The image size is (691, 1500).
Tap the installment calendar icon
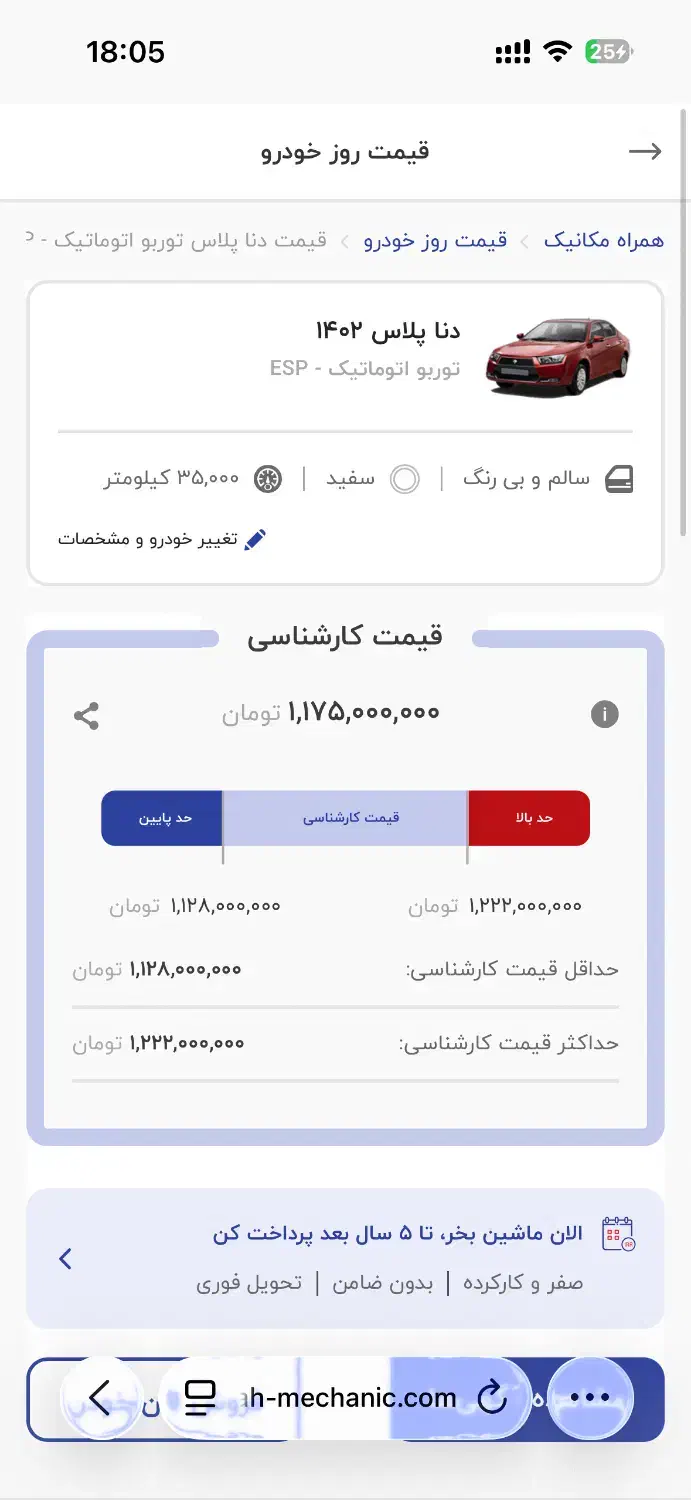tap(618, 1234)
